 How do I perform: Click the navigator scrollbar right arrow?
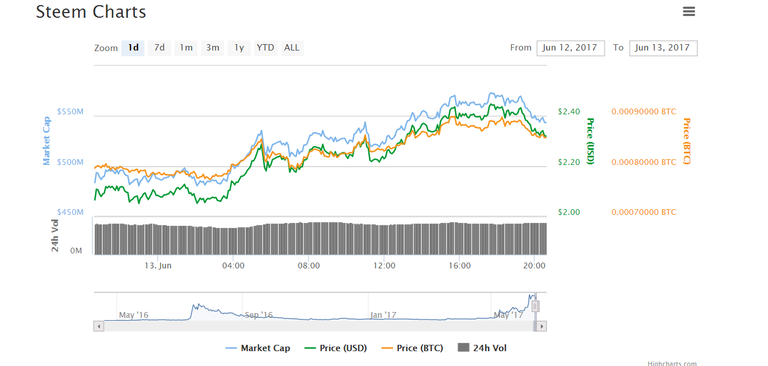tap(542, 326)
